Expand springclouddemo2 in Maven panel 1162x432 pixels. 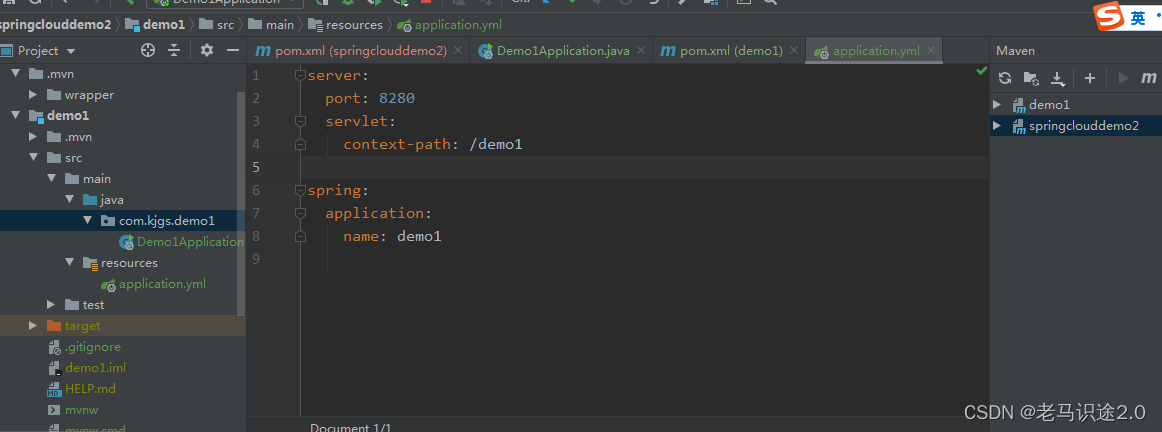[997, 126]
